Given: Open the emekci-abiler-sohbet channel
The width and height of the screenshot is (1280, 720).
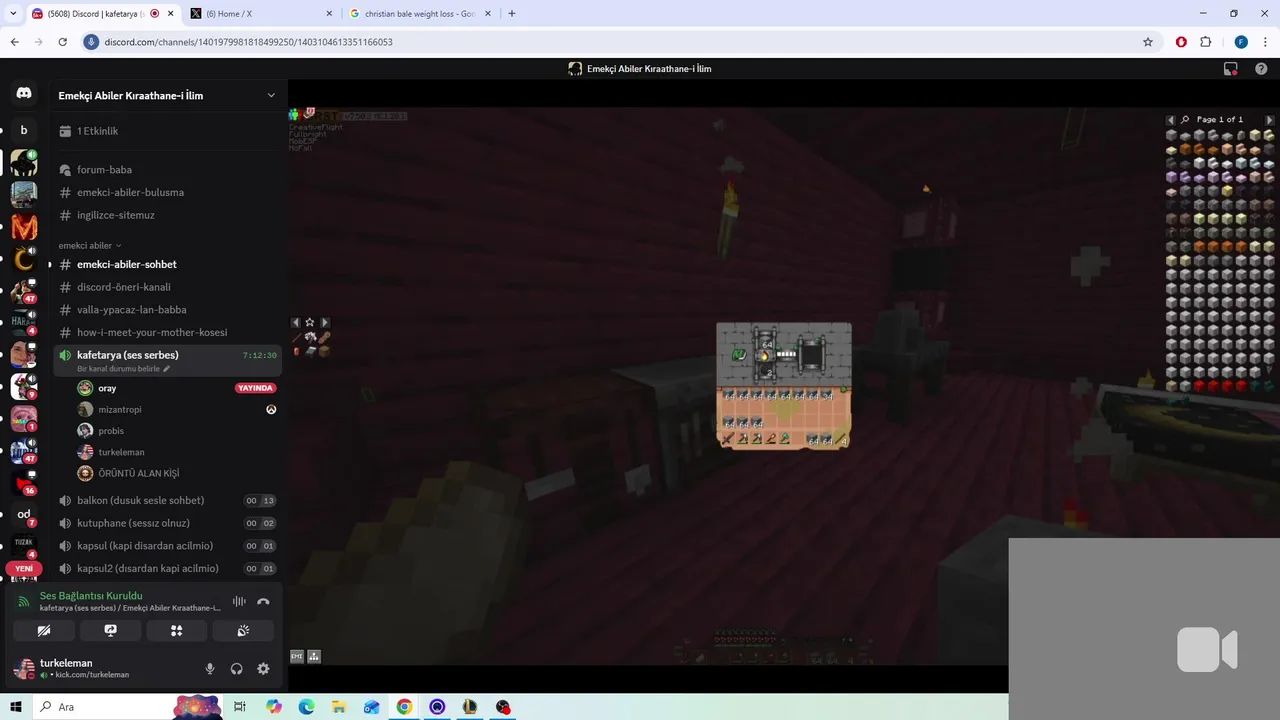Looking at the screenshot, I should [x=167, y=264].
